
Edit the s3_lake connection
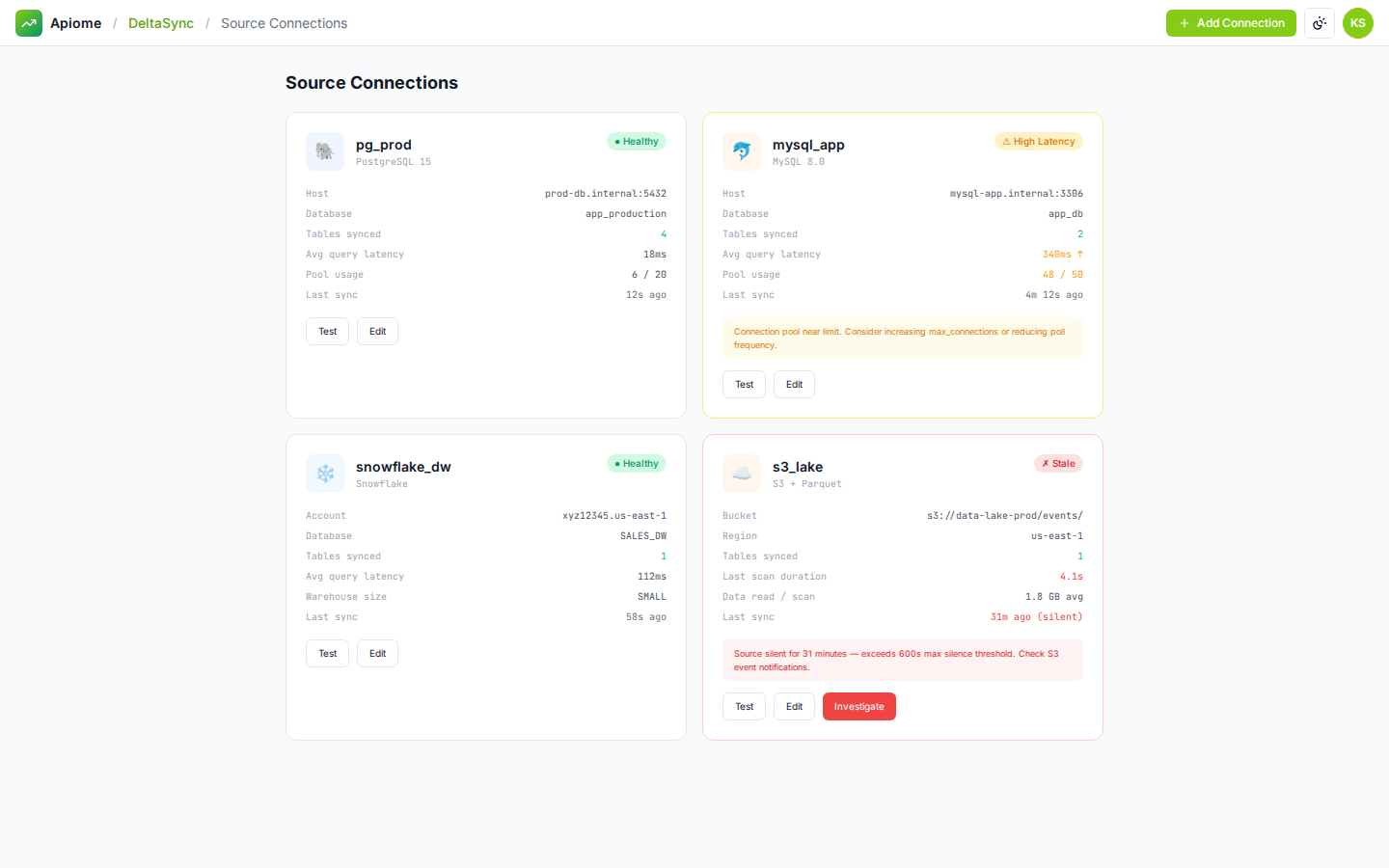coord(794,707)
